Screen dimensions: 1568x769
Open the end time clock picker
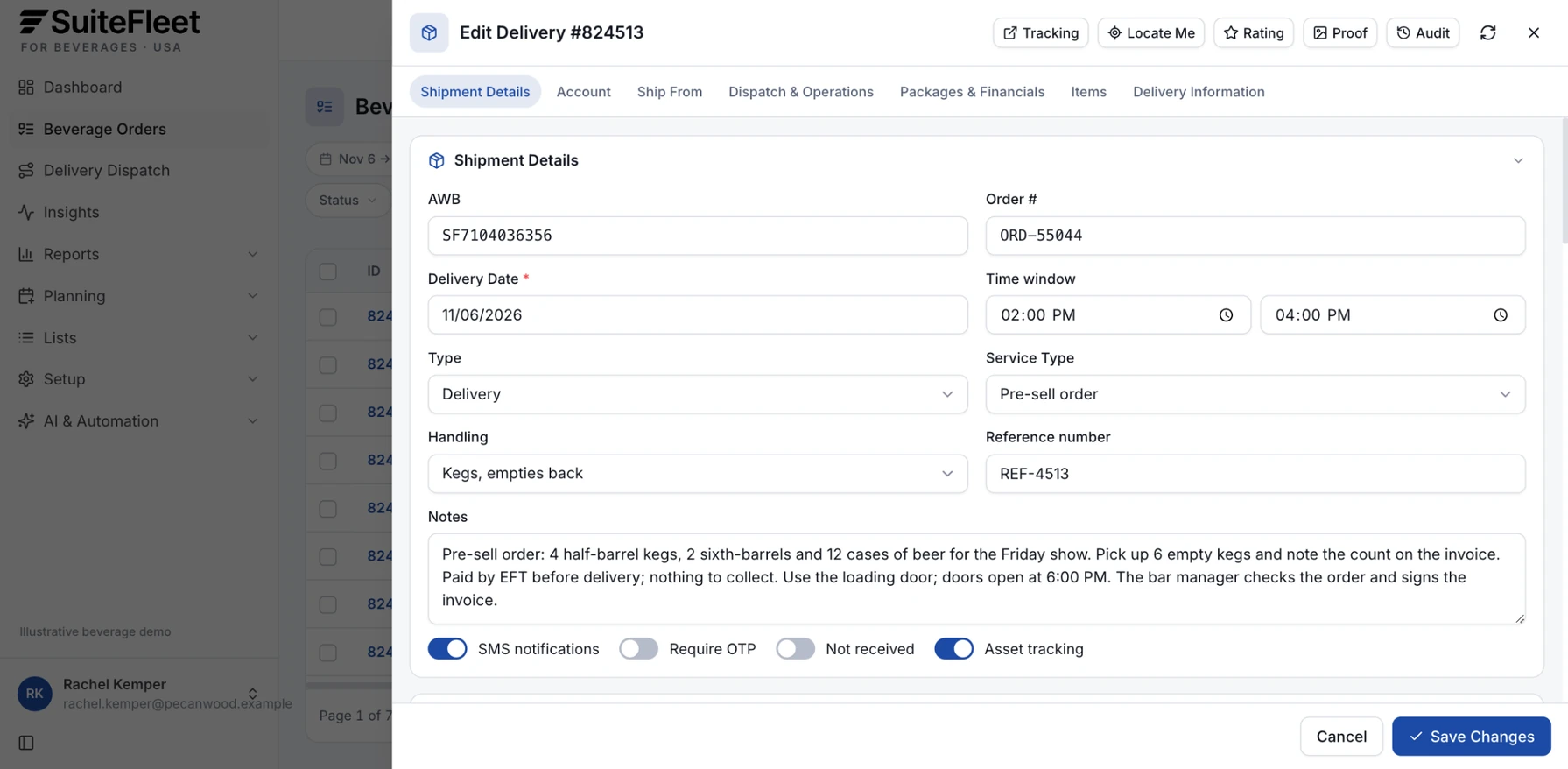click(1501, 315)
